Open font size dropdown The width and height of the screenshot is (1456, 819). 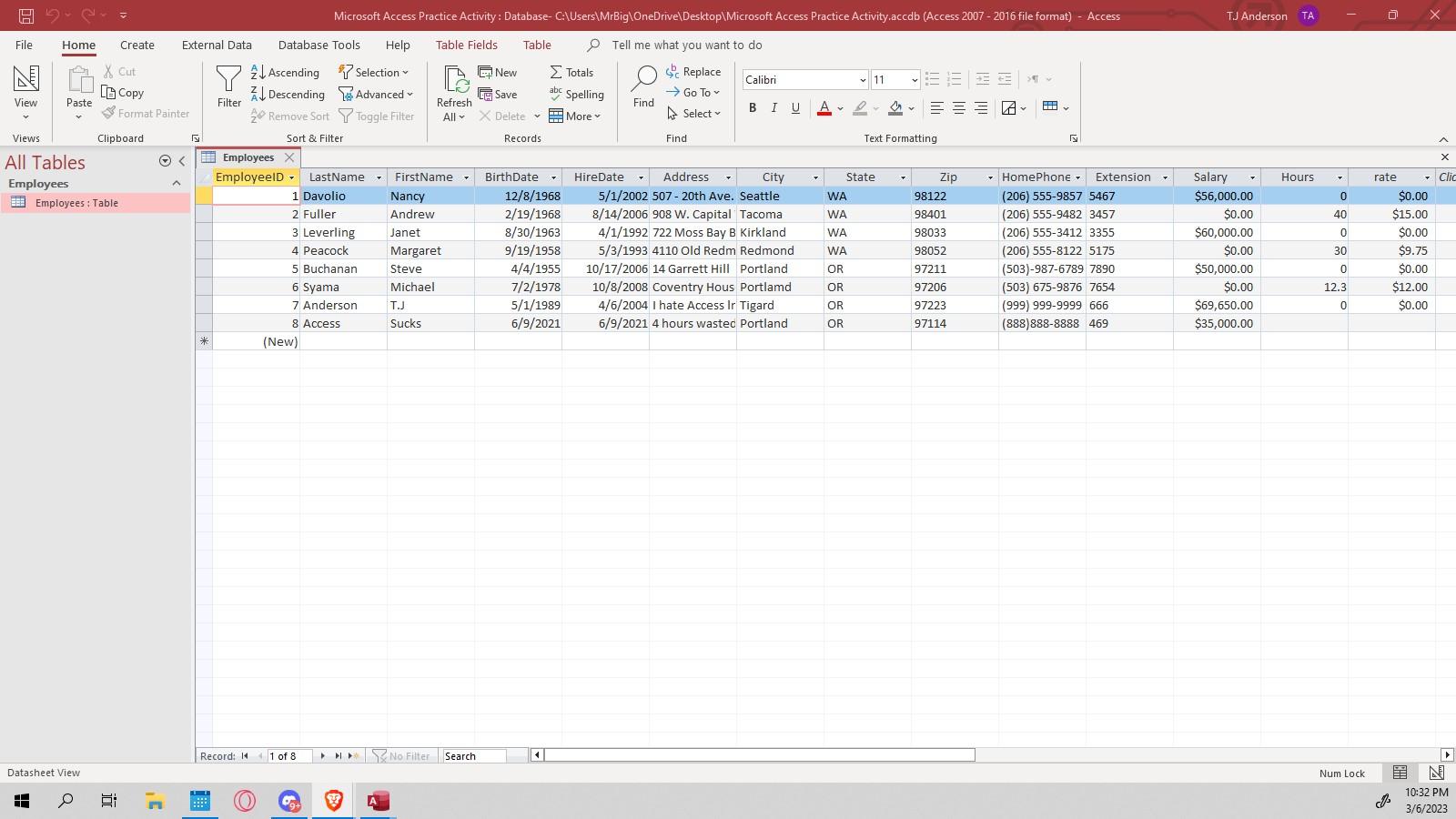click(914, 80)
